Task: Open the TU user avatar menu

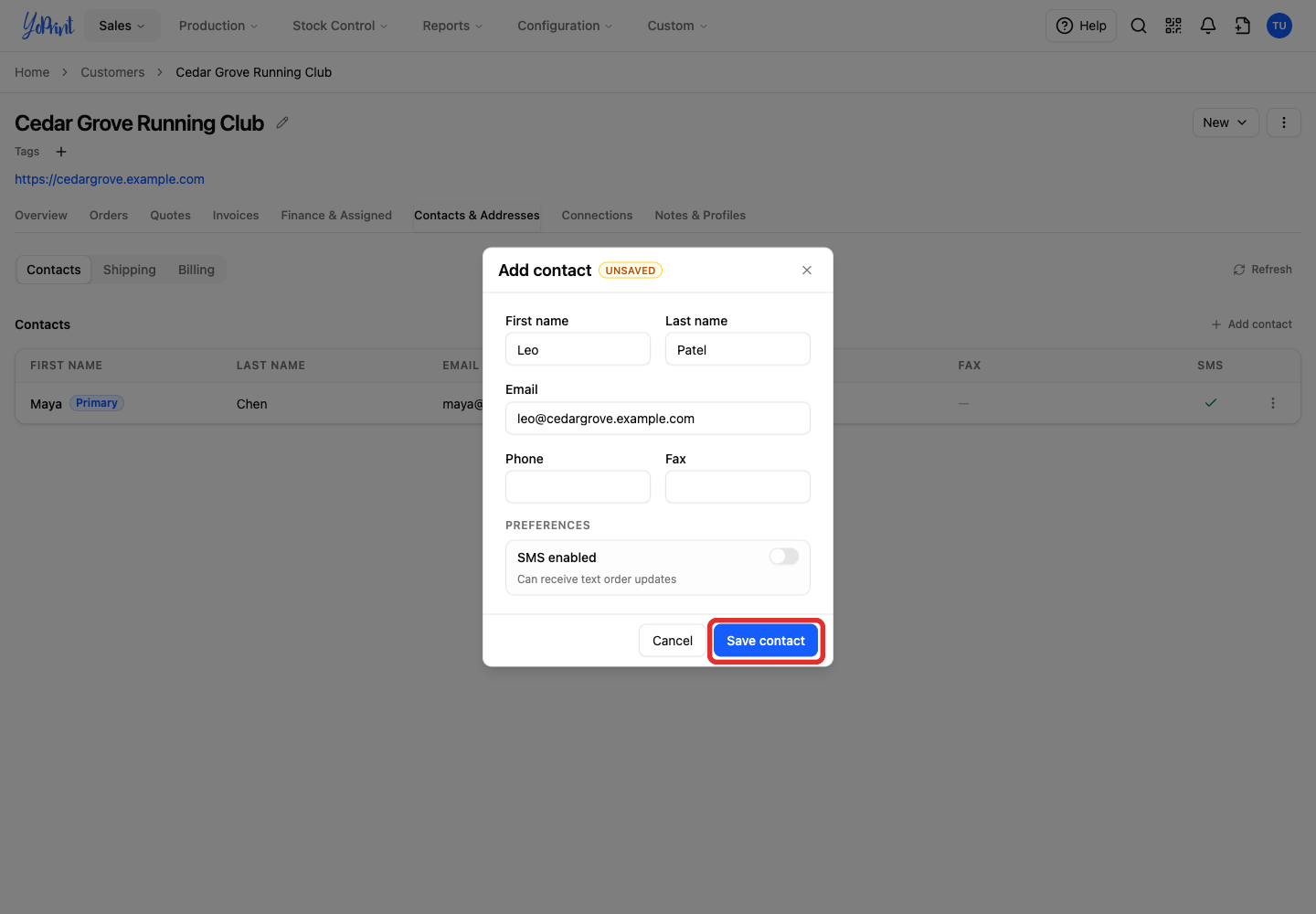Action: pyautogui.click(x=1279, y=26)
